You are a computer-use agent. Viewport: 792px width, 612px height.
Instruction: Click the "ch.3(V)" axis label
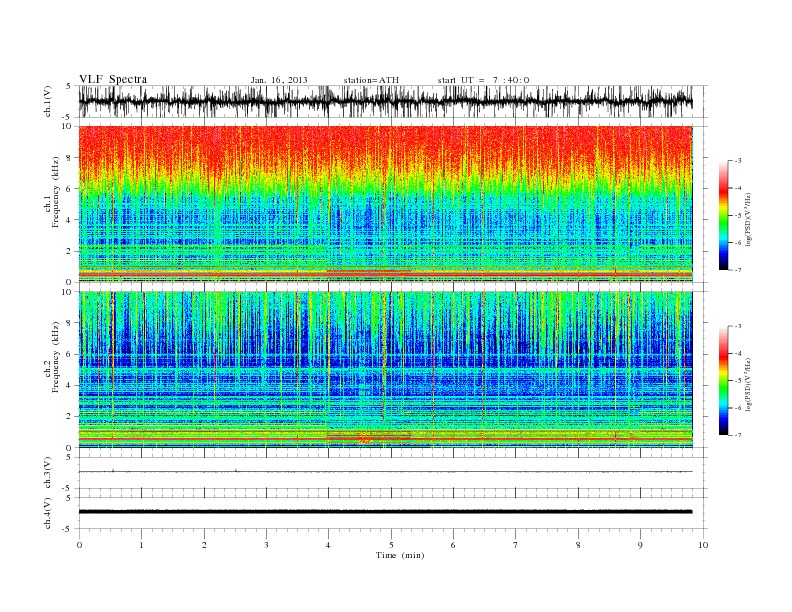(48, 473)
